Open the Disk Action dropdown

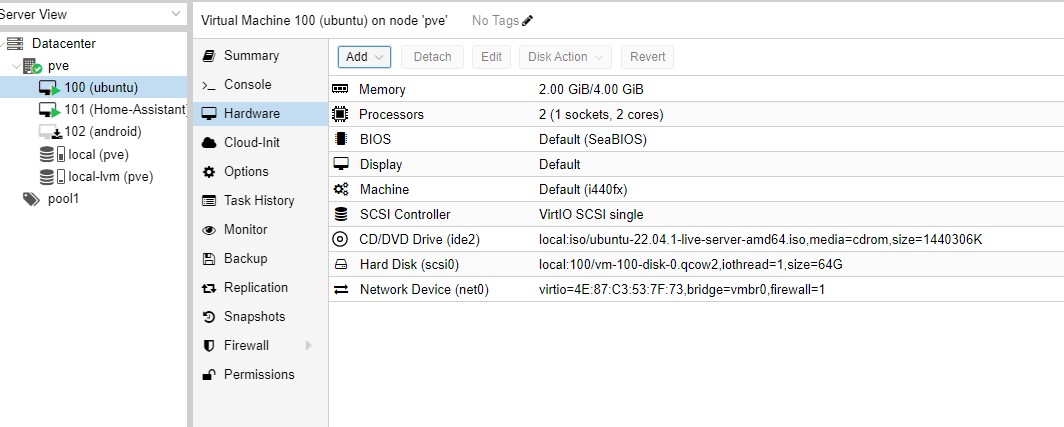click(566, 57)
